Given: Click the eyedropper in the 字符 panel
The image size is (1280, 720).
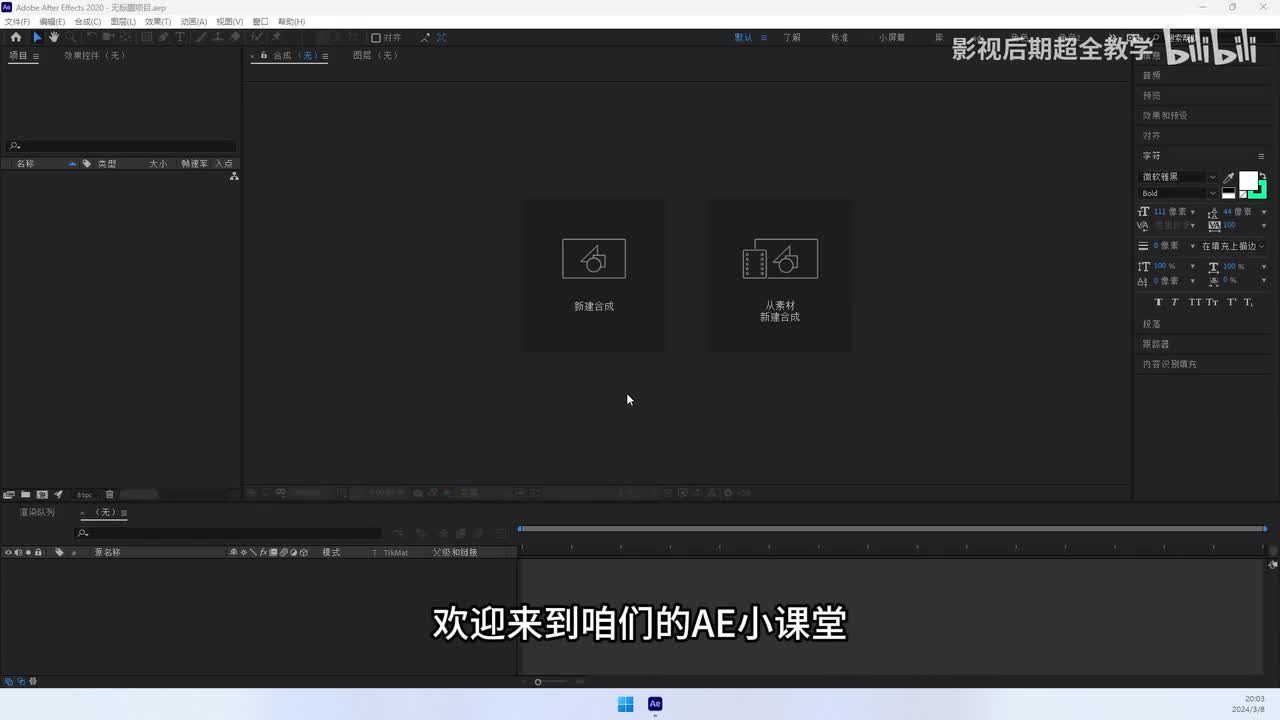Looking at the screenshot, I should point(1229,178).
